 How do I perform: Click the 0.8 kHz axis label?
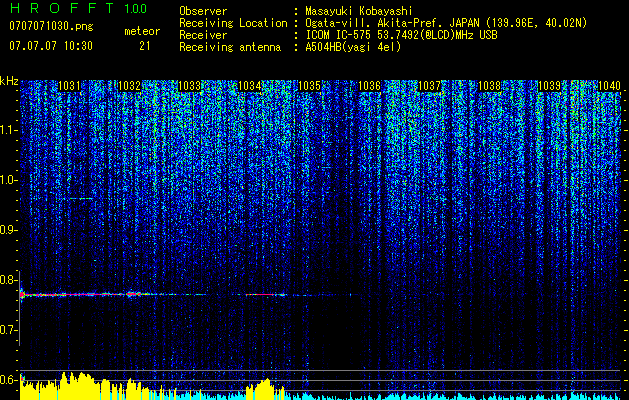(x=9, y=280)
